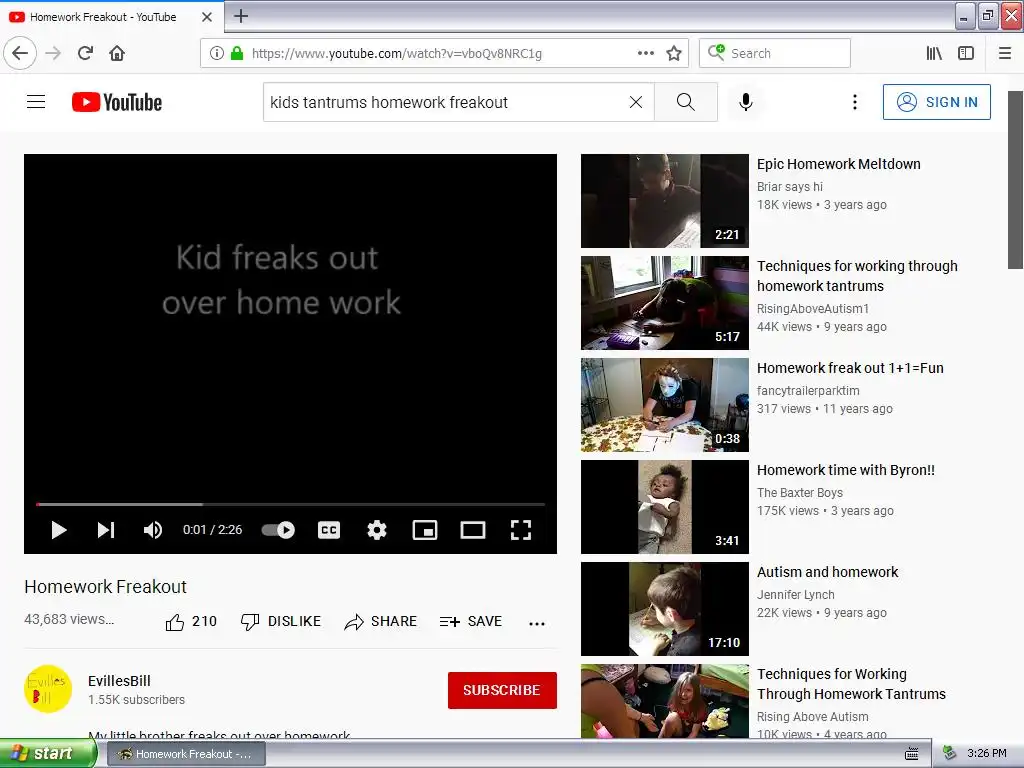
Task: Focus the Firefox Search field
Action: pyautogui.click(x=775, y=54)
